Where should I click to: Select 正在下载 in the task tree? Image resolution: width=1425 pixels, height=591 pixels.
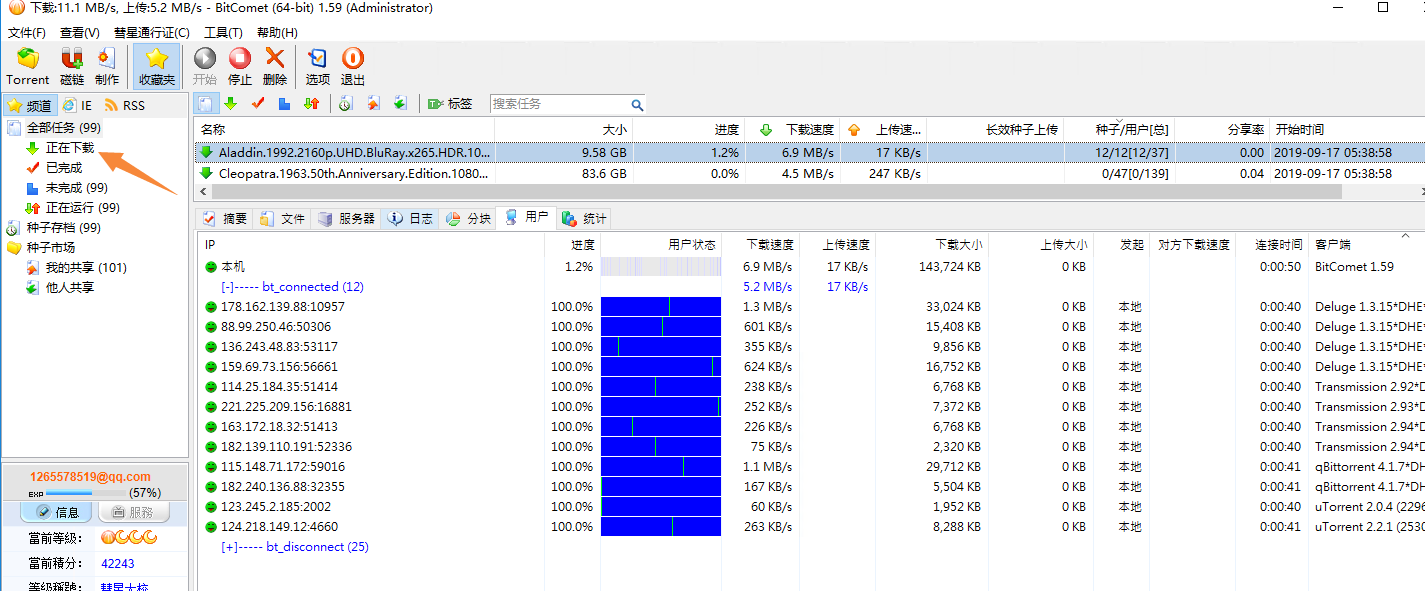point(70,147)
